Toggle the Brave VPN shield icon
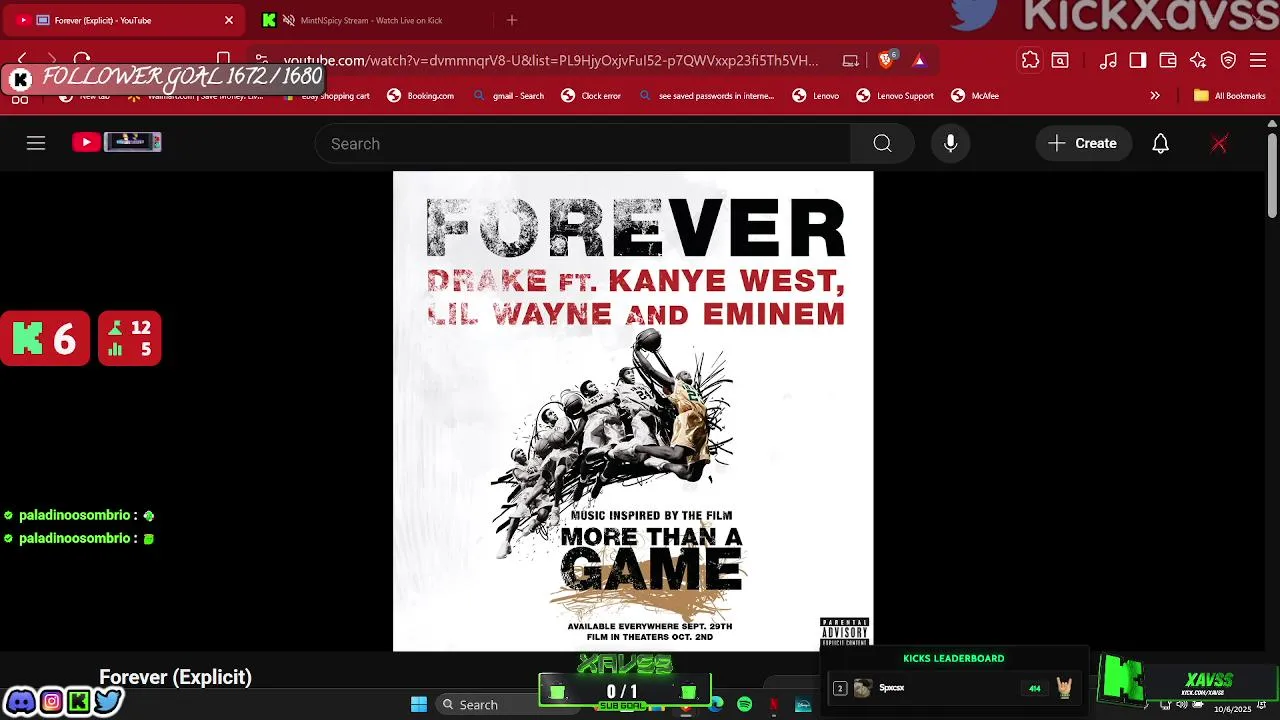The width and height of the screenshot is (1280, 720). tap(1228, 61)
